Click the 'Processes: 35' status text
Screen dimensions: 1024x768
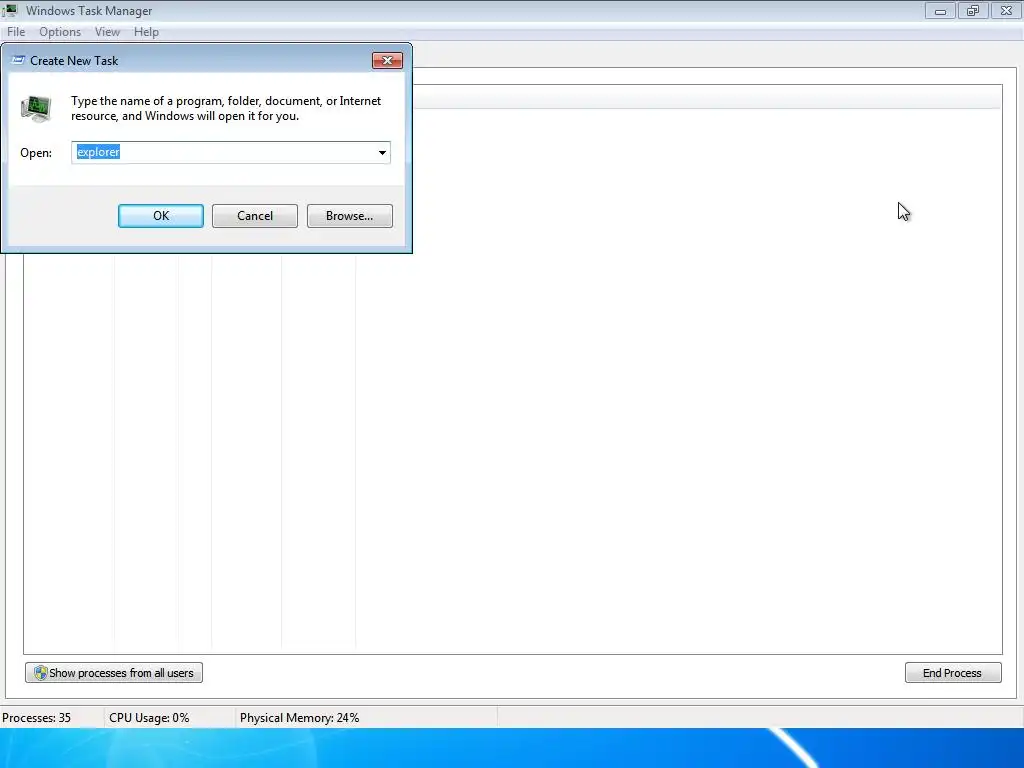point(37,718)
